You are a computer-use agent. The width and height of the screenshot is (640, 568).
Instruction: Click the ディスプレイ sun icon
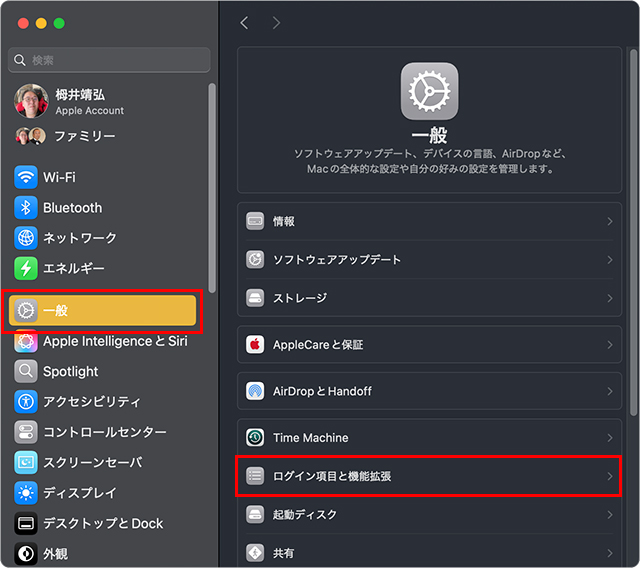point(26,493)
